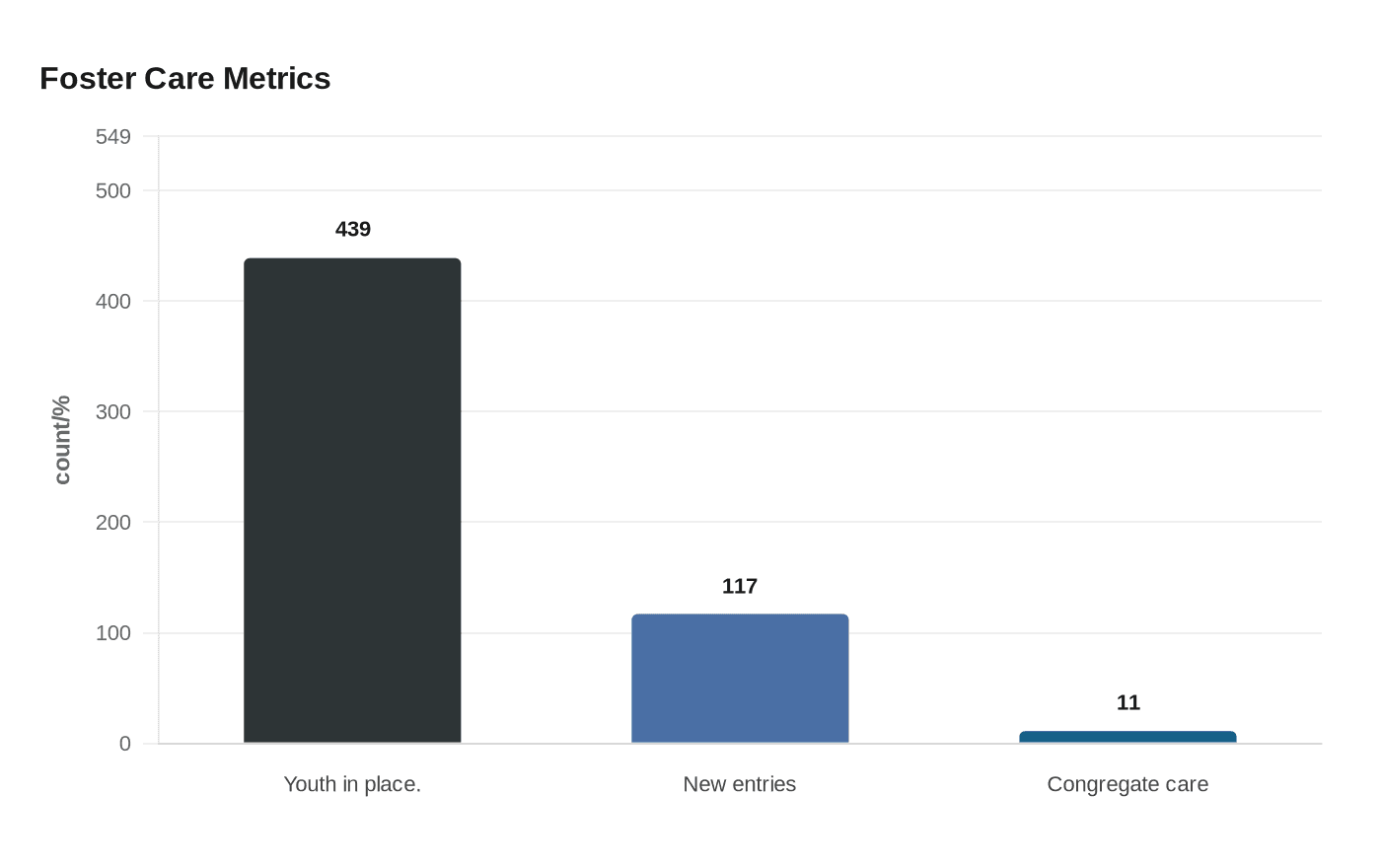Select the 500 y-axis tick label

click(x=113, y=190)
